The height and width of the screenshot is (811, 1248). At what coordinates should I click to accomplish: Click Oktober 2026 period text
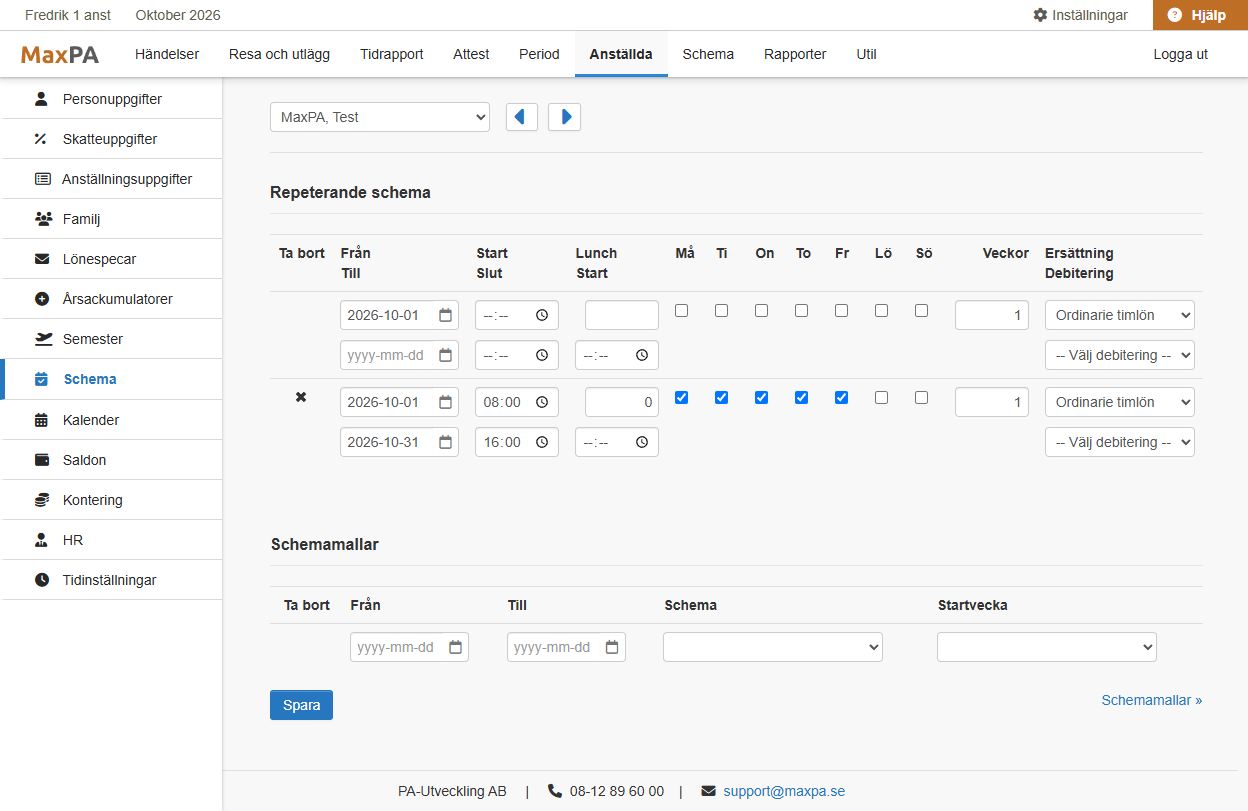178,15
